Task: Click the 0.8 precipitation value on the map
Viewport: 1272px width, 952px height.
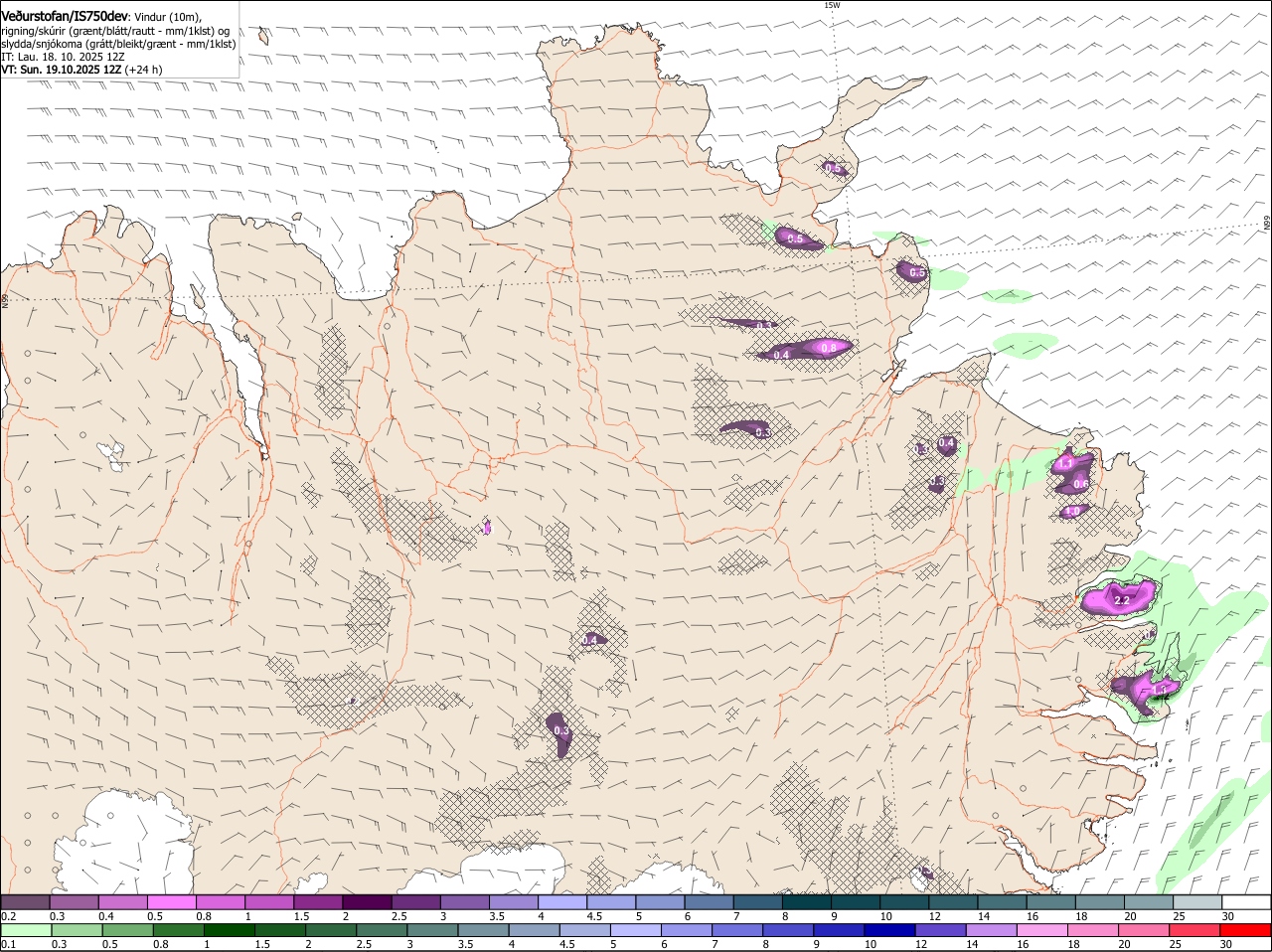Action: click(830, 347)
